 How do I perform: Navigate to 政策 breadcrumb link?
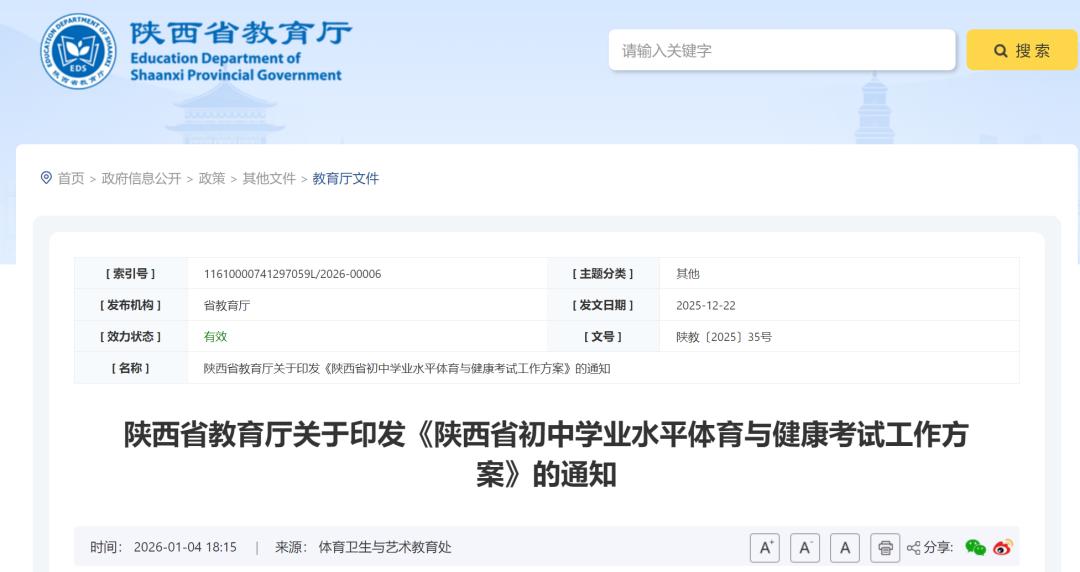212,178
